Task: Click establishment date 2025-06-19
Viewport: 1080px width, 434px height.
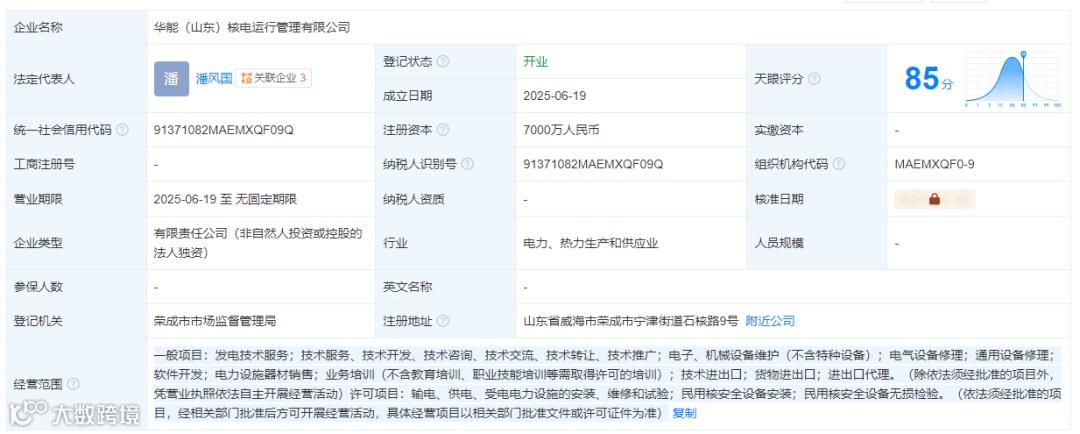Action: 554,96
